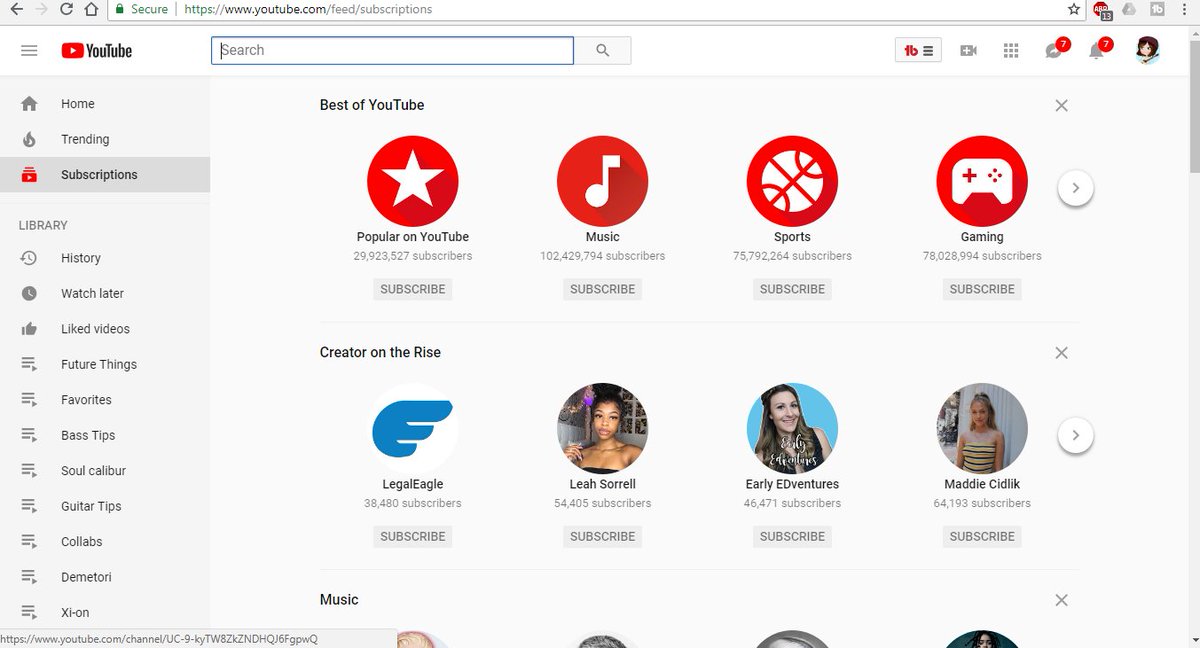The image size is (1200, 648).
Task: Click the Leah Sorrell channel name
Action: 602,484
